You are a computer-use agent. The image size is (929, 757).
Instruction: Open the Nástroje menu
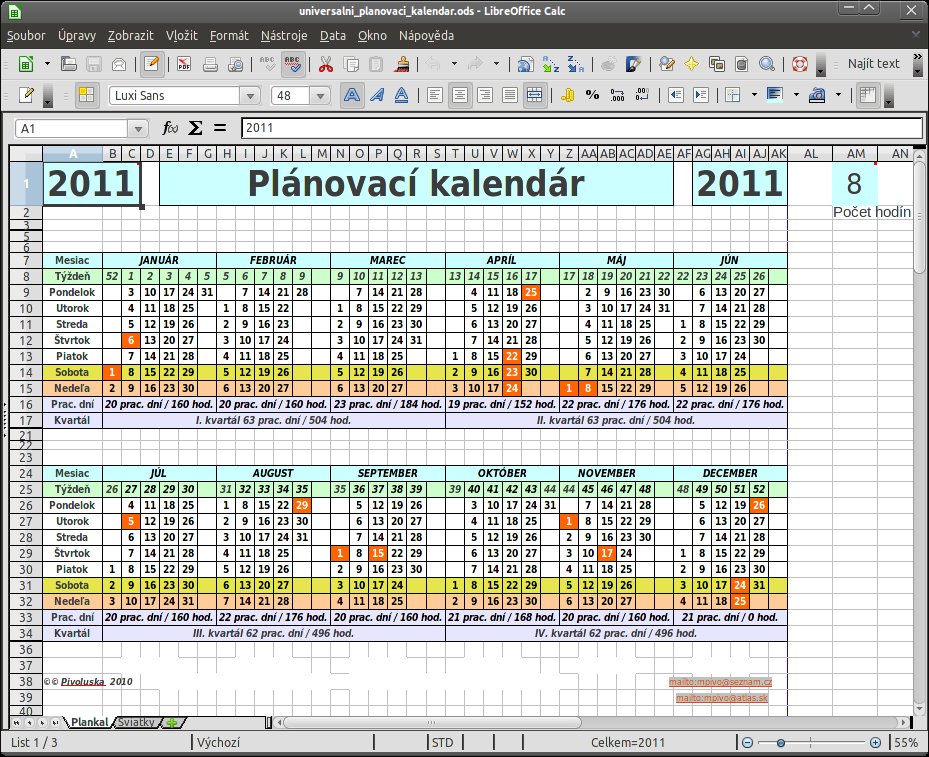(284, 36)
